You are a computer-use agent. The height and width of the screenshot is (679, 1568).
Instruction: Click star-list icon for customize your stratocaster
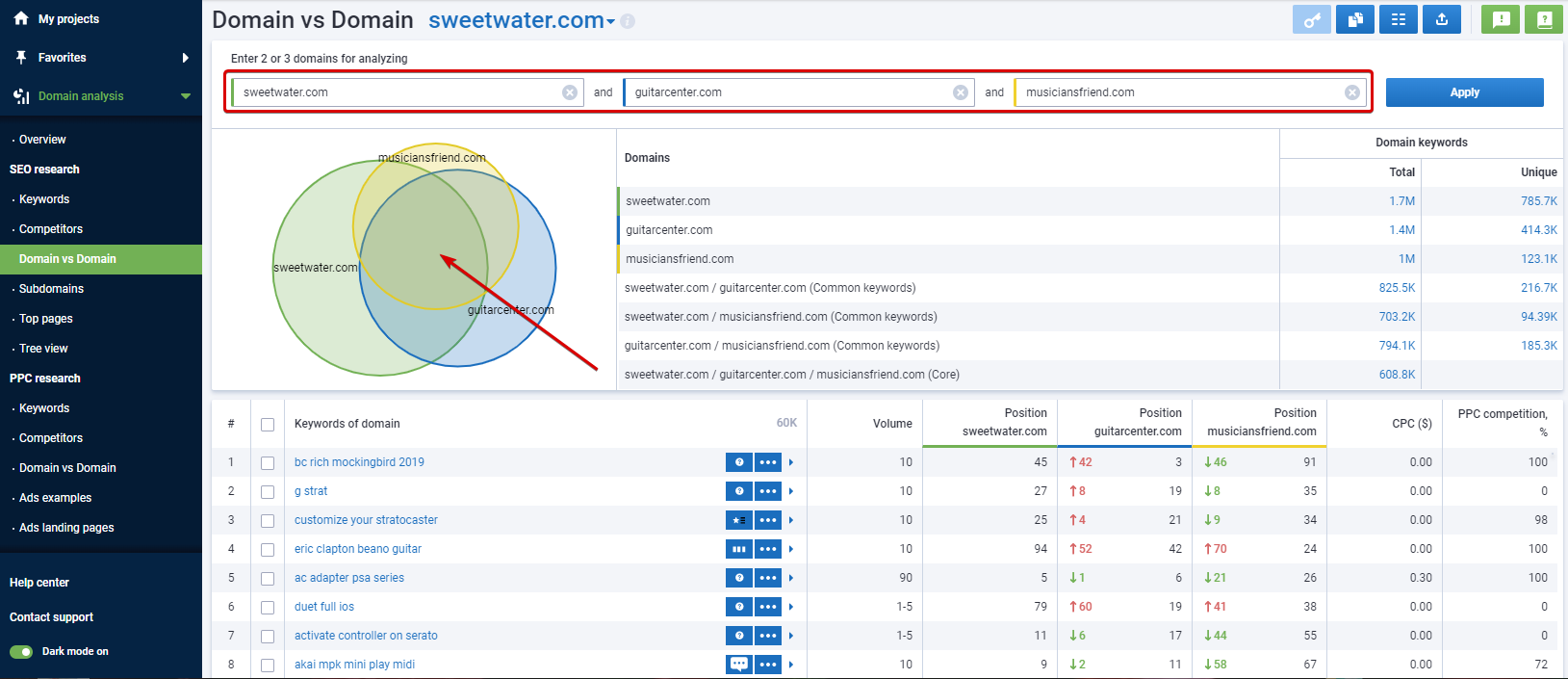[738, 520]
